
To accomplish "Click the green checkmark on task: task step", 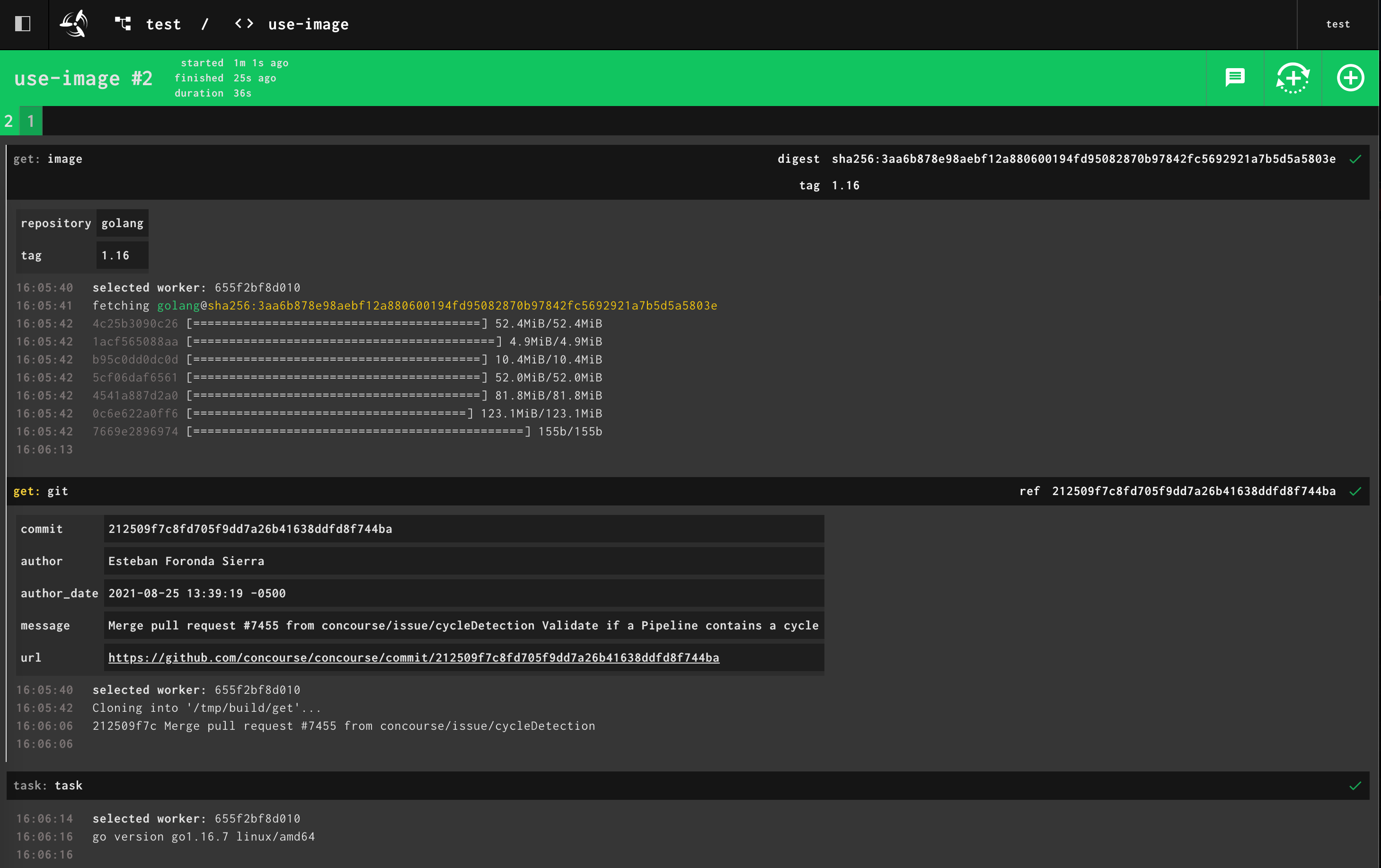I will [1355, 785].
